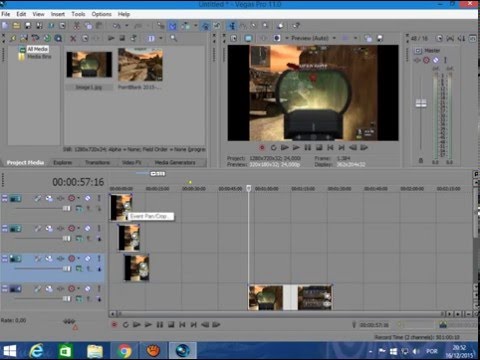Viewport: 480px width, 360px height.
Task: Open compositing mode on track 3
Action: tap(79, 269)
